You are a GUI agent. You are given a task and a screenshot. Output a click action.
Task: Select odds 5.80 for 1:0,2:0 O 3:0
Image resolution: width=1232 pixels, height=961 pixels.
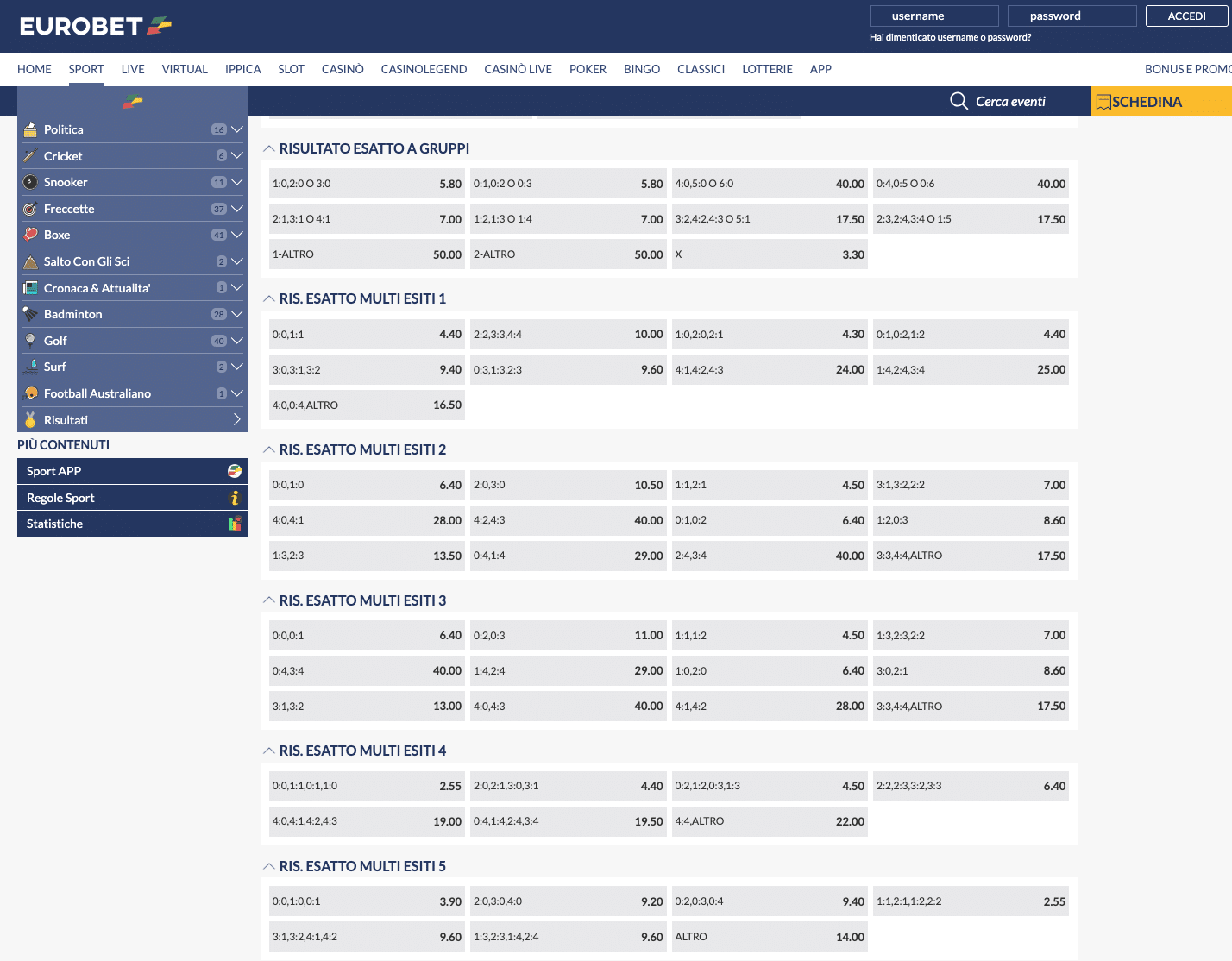point(367,184)
